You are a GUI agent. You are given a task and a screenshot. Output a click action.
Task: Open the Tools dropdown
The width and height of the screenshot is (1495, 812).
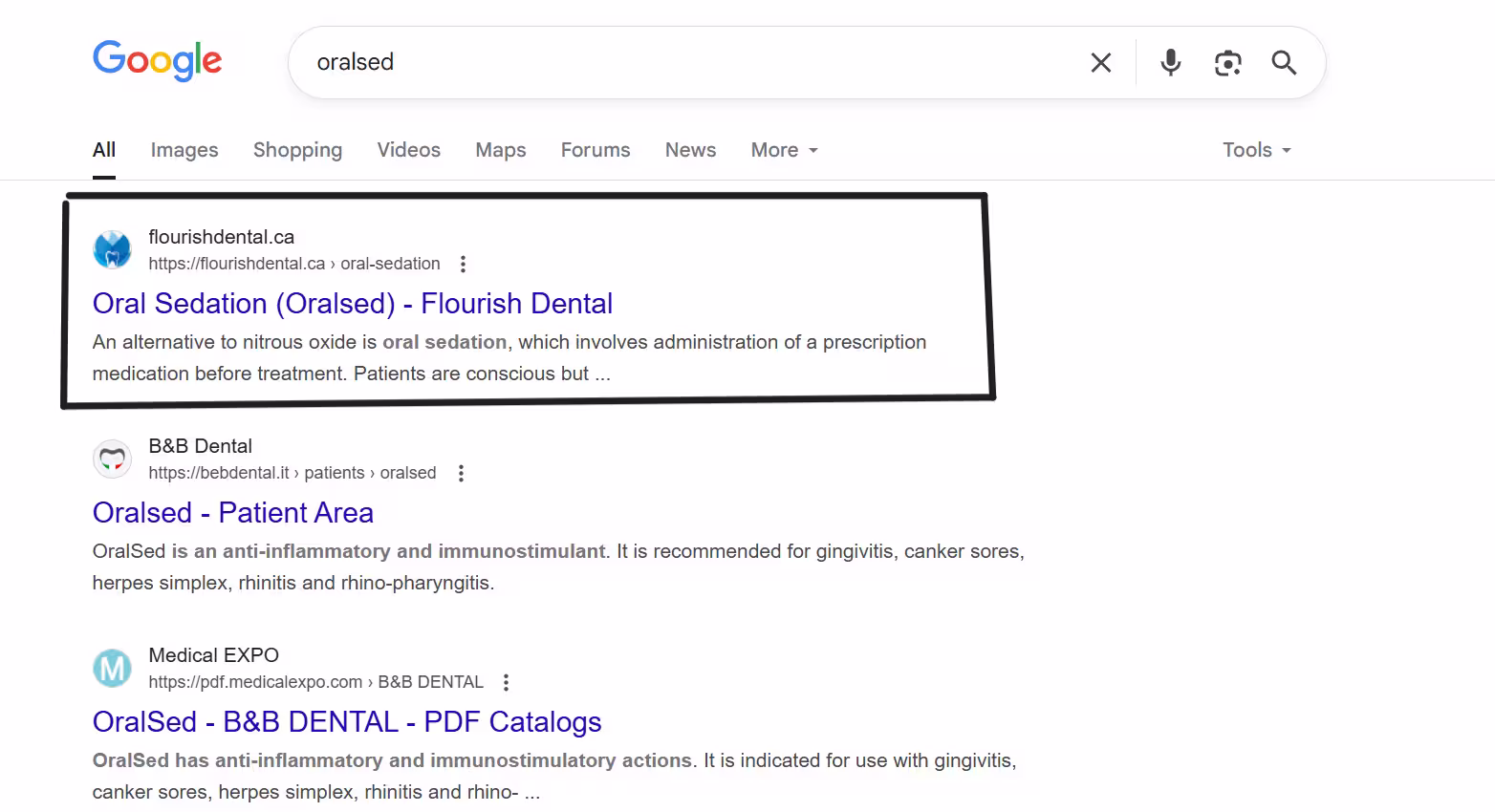pos(1257,150)
